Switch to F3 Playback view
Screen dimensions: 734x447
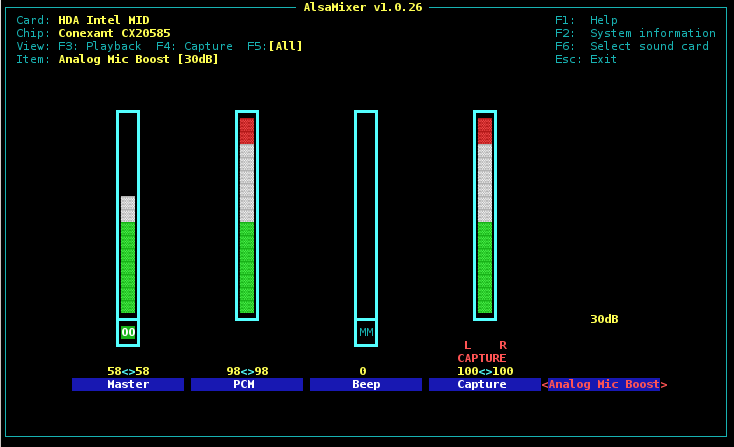coord(100,46)
